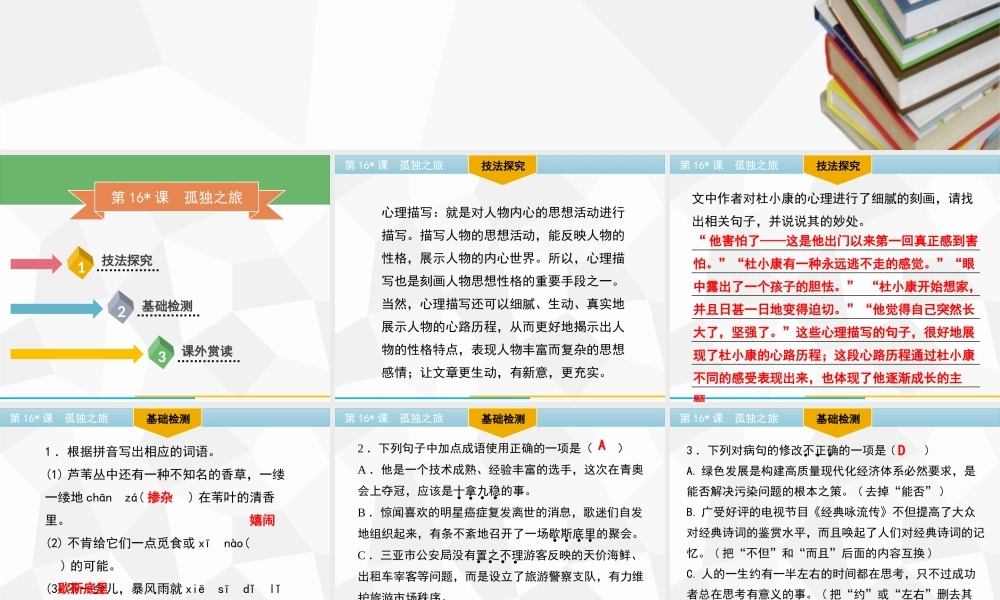Click option C. 人的一生约有一半左右的时间

[x=831, y=583]
